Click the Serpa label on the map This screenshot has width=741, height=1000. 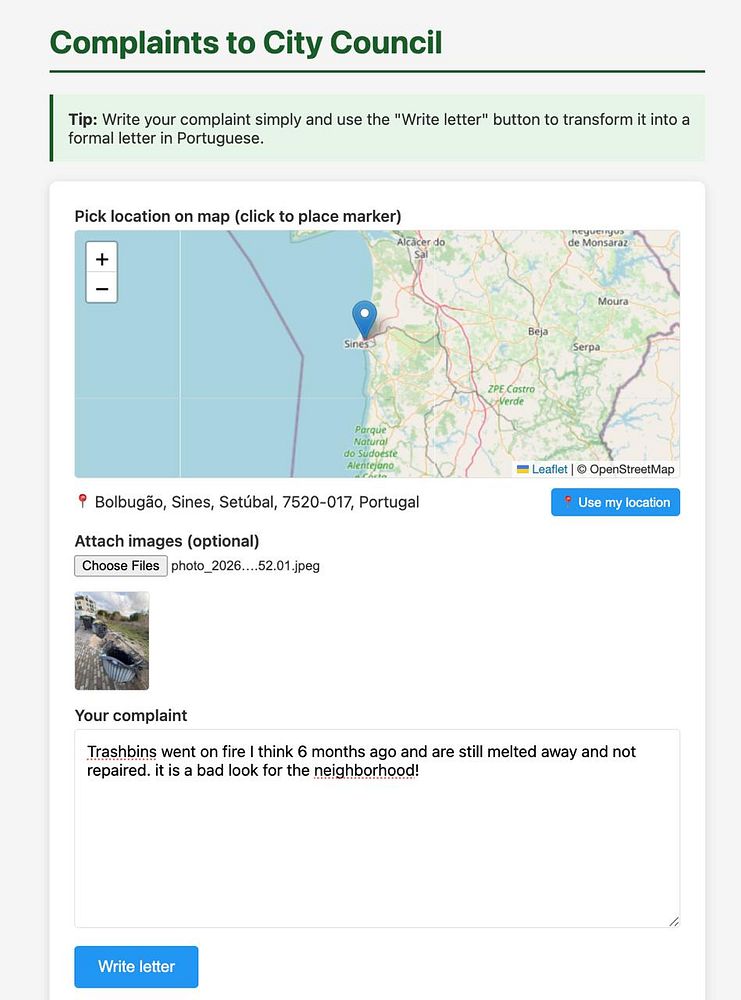(586, 347)
